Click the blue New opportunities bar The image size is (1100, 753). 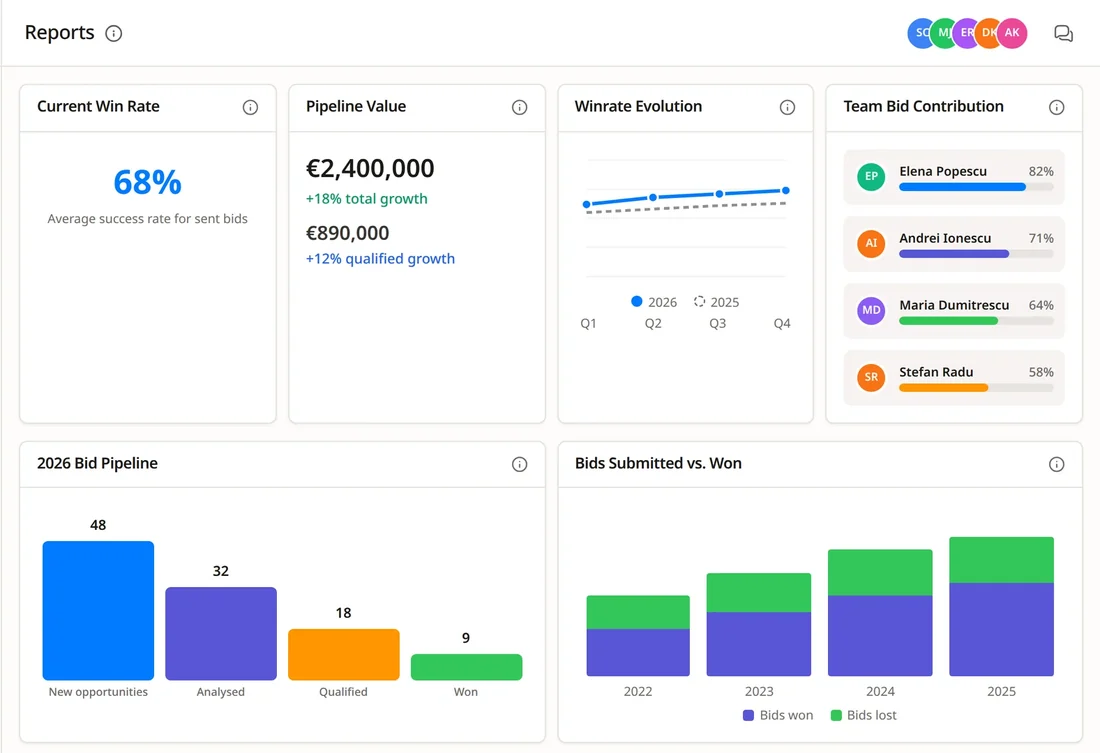[x=98, y=611]
